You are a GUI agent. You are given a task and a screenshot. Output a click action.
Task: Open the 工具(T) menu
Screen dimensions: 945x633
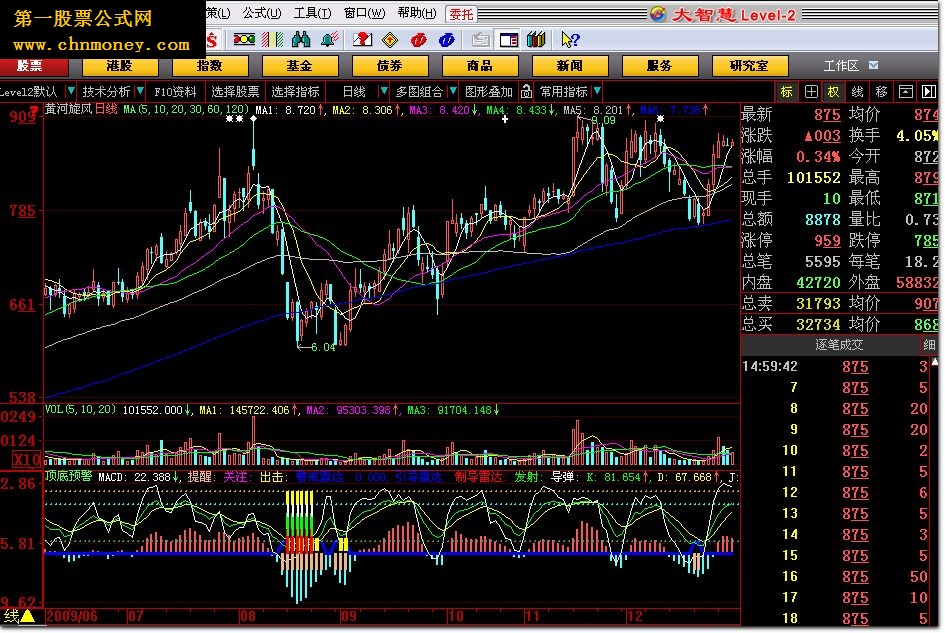312,13
